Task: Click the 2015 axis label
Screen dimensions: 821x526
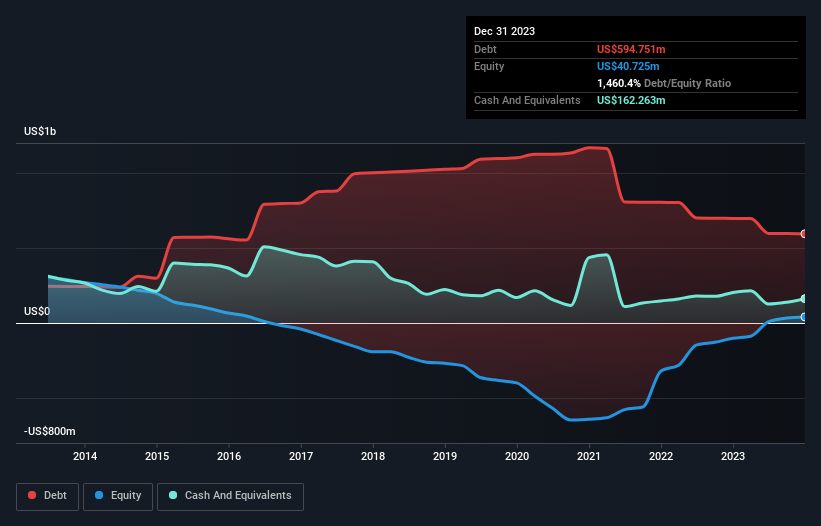Action: pyautogui.click(x=157, y=456)
